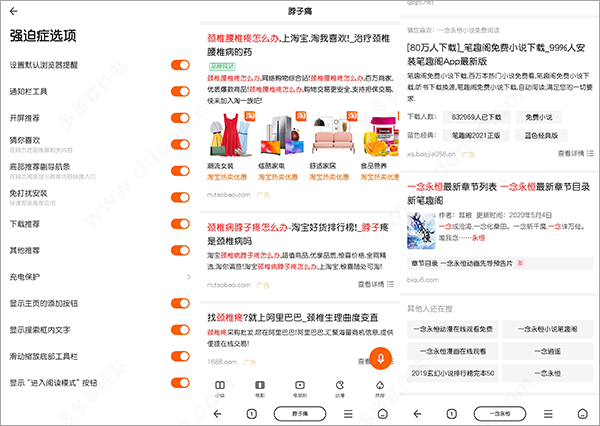600x426 pixels.
Task: Click the biqu6.com source link
Action: [423, 280]
